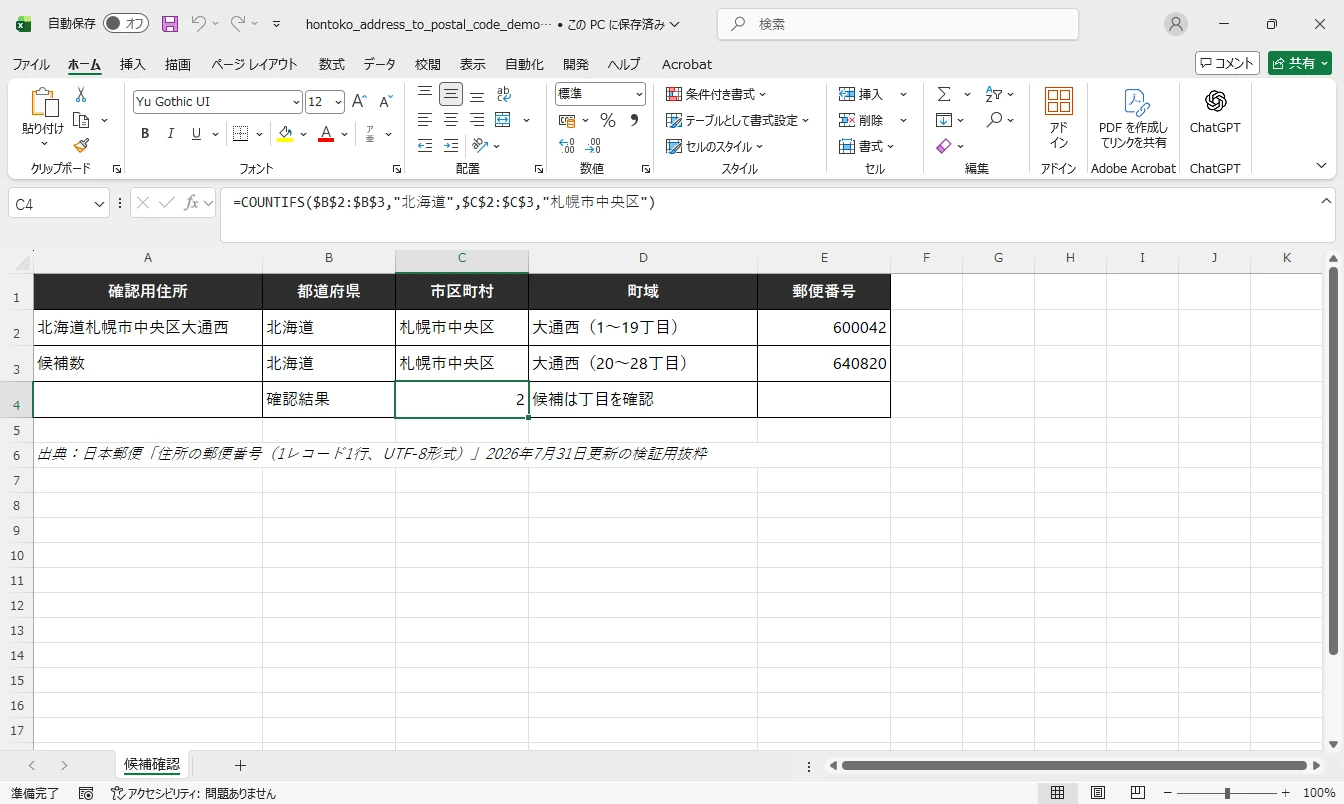Open the font size dropdown

click(x=338, y=102)
